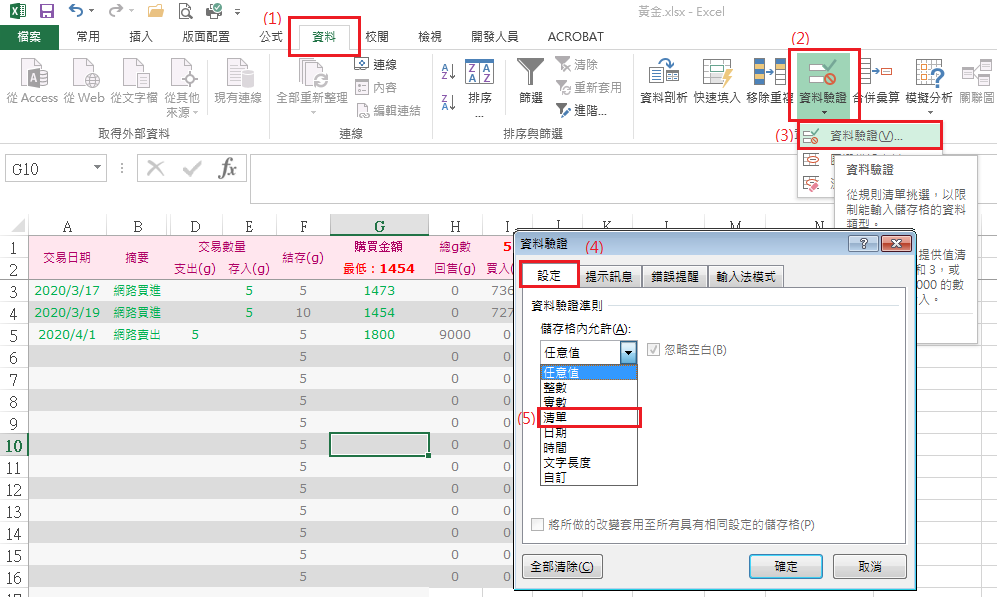Open the File tab
997x597 pixels.
[29, 37]
